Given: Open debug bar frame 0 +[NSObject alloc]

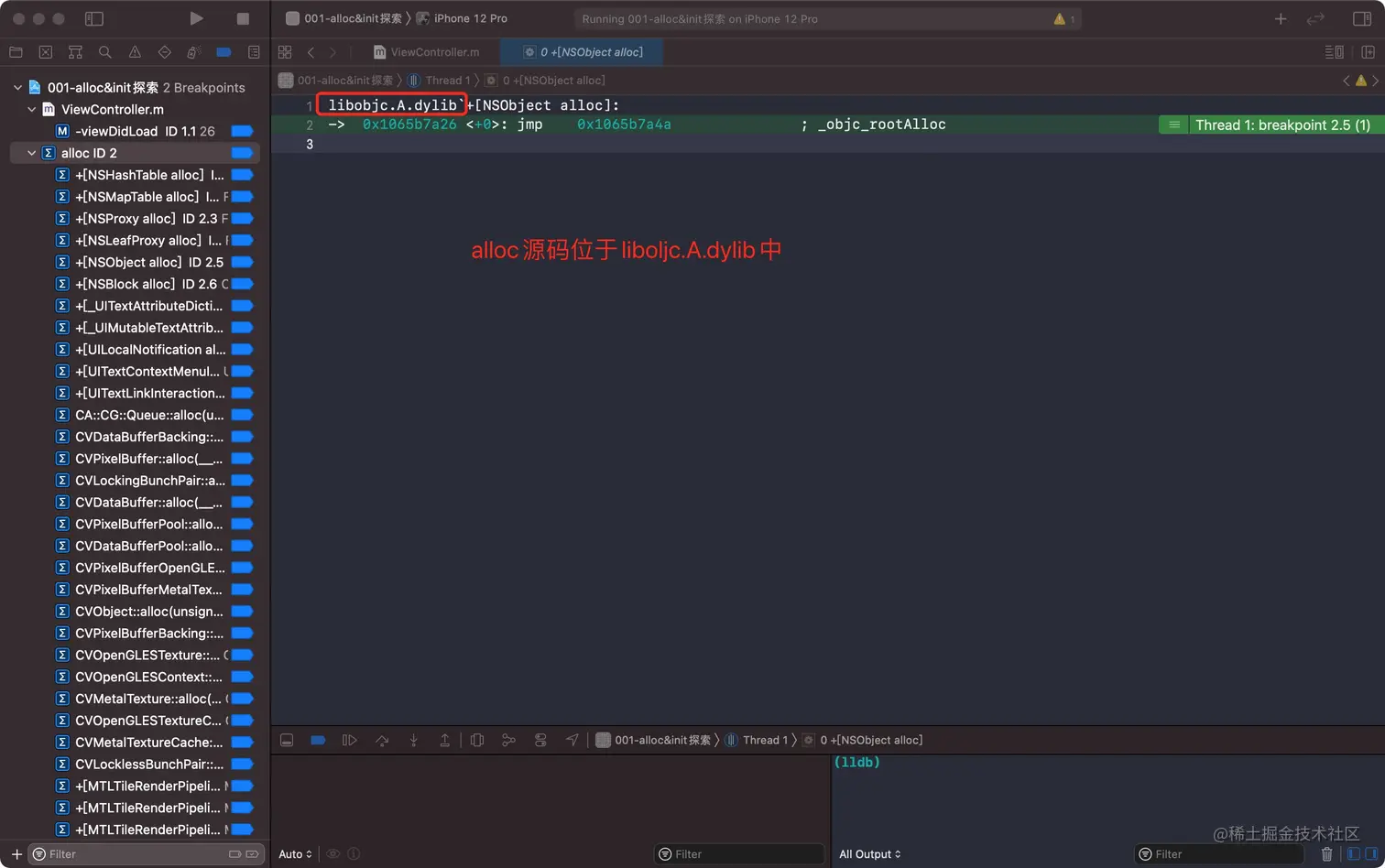Looking at the screenshot, I should pos(863,740).
